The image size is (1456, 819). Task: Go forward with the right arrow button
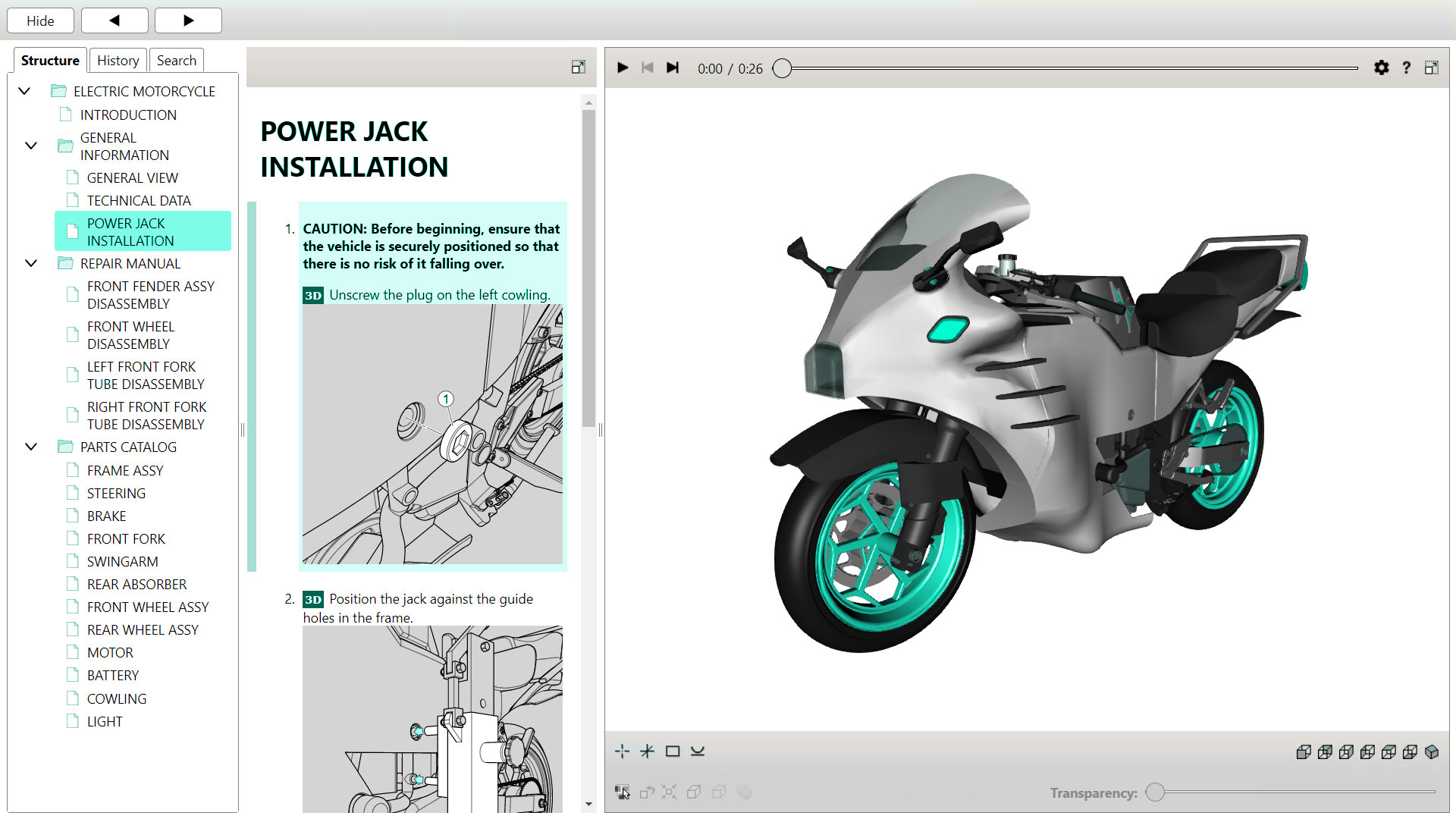[x=188, y=20]
